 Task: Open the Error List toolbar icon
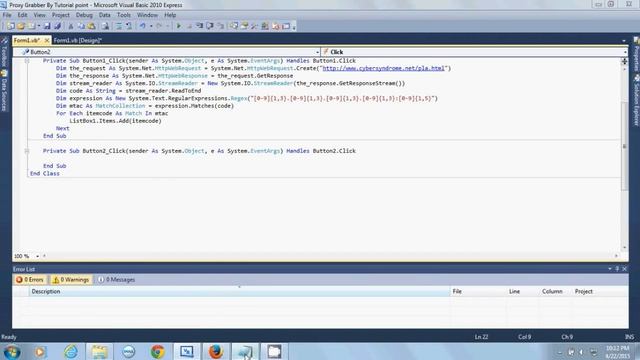point(276,26)
